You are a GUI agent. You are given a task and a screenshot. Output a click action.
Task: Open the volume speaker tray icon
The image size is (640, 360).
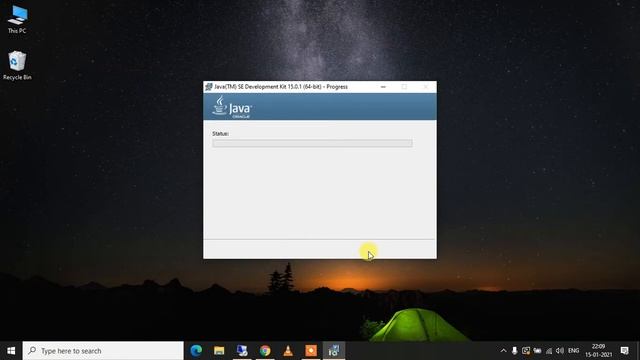[x=560, y=351]
